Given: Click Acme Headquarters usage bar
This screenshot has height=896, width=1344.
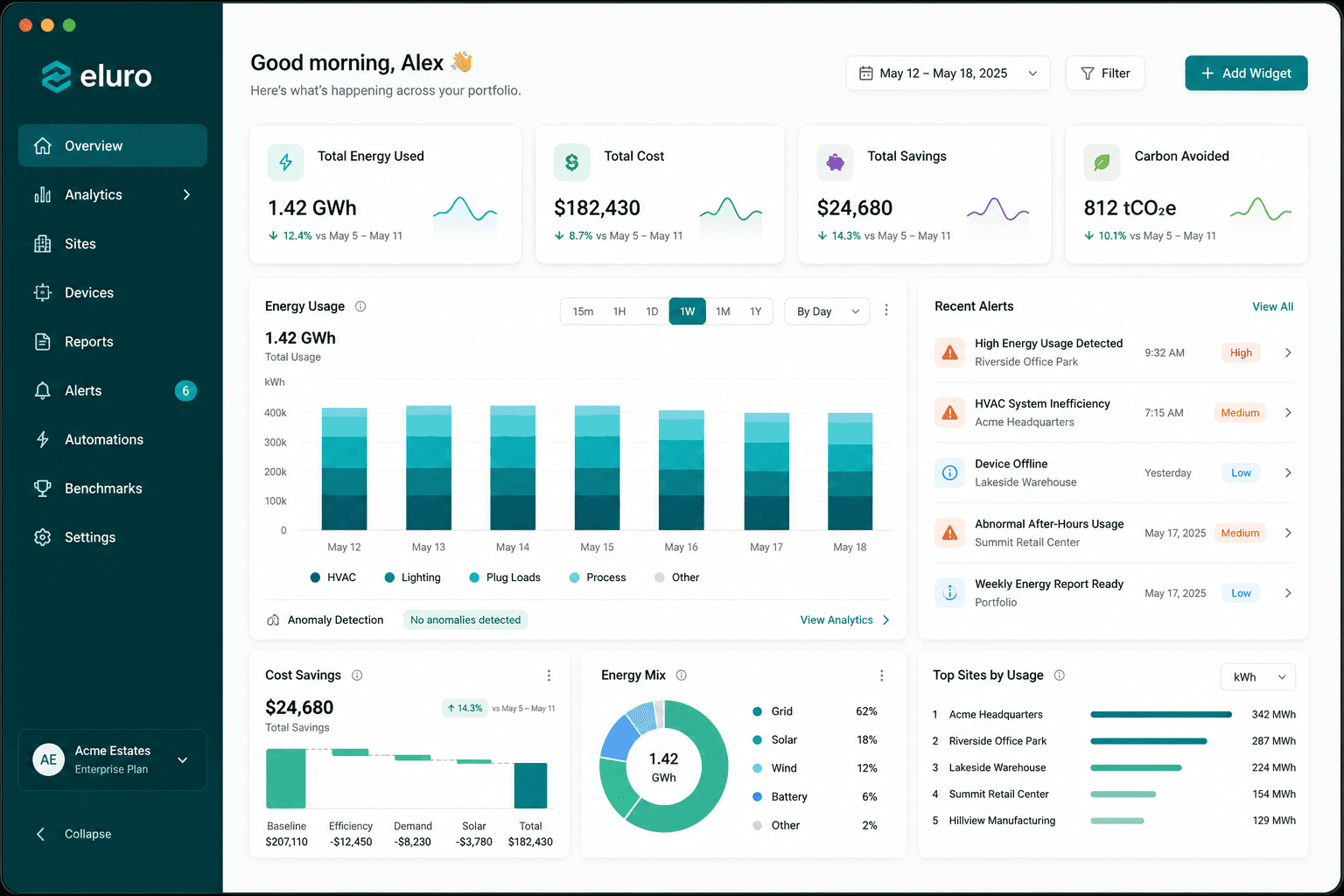Looking at the screenshot, I should [1161, 715].
